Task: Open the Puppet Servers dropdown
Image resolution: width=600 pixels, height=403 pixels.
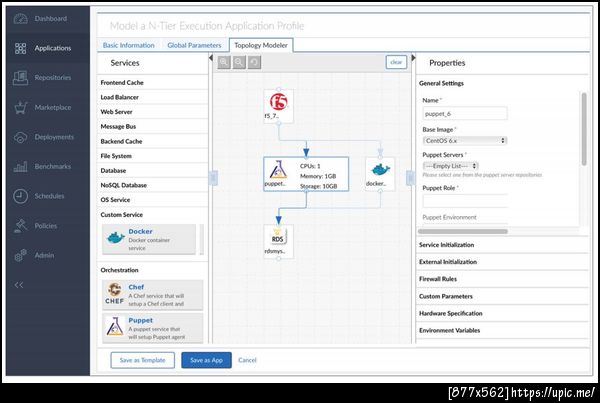Action: (x=451, y=166)
